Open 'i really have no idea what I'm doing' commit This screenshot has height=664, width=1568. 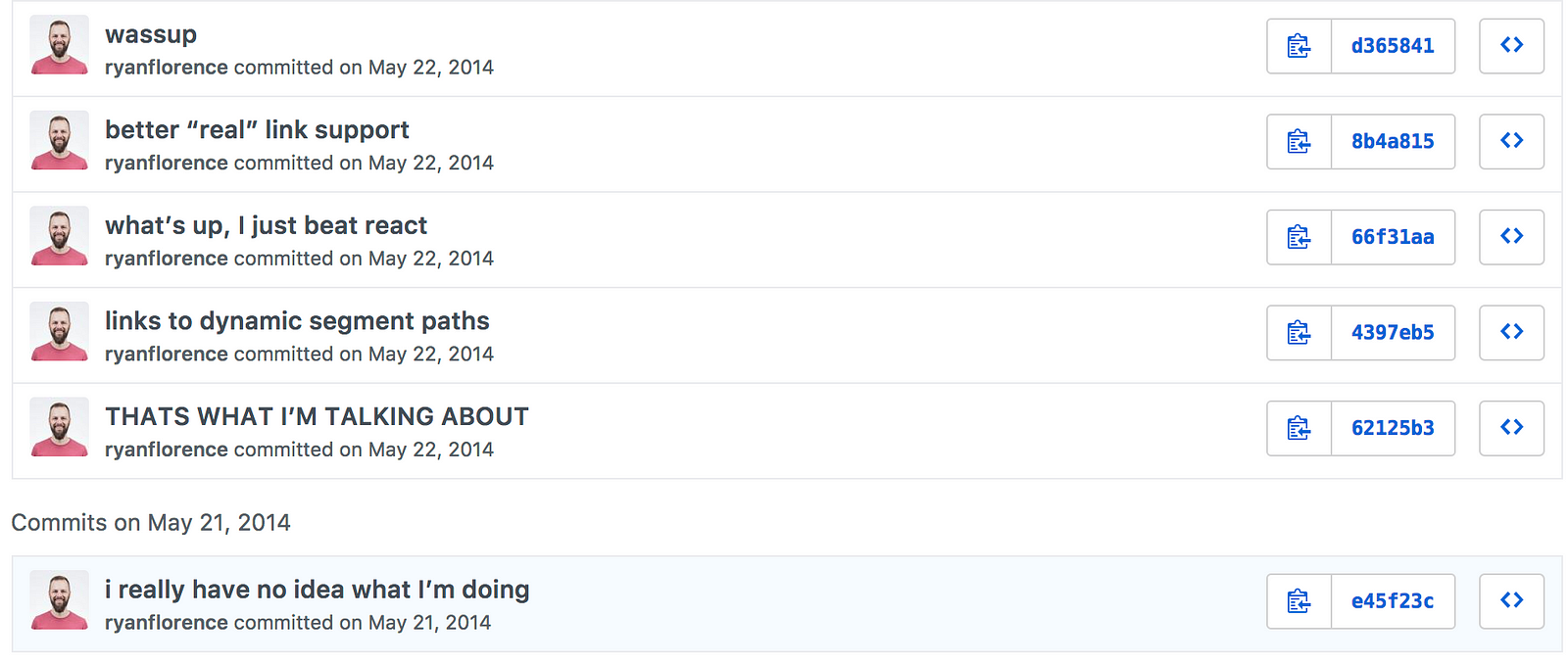click(318, 590)
